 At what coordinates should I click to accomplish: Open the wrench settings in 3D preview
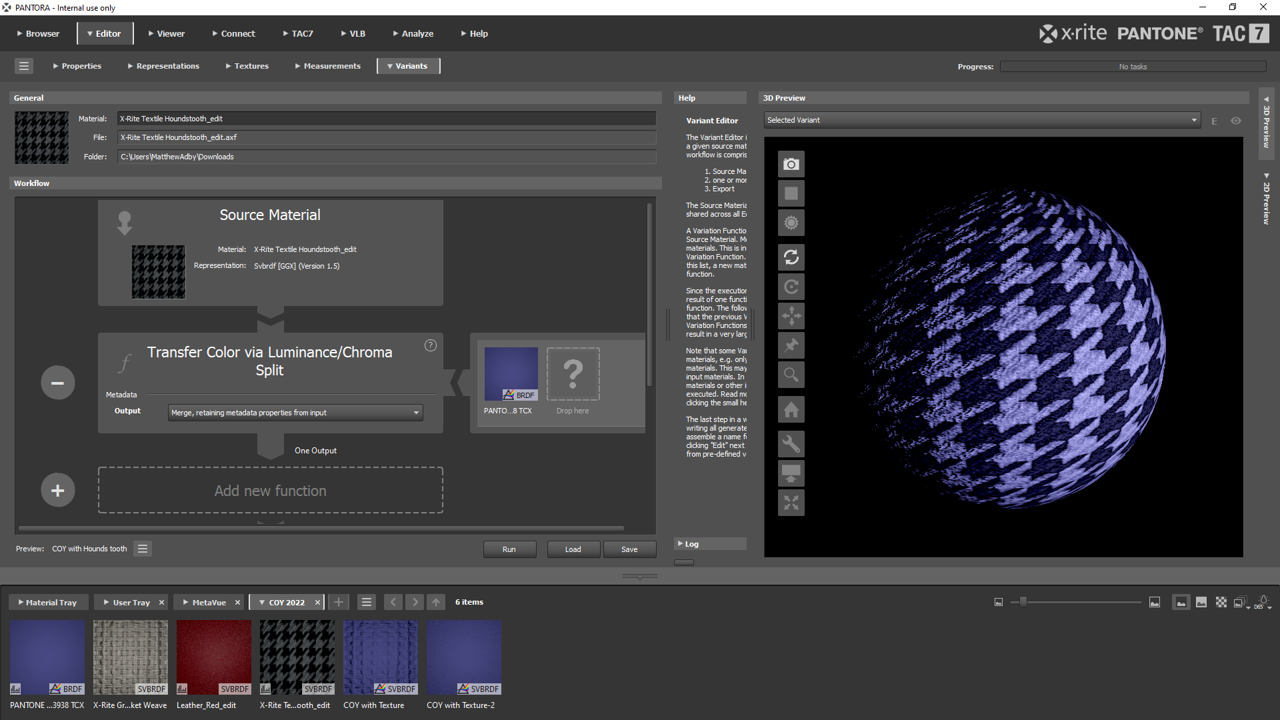(791, 444)
